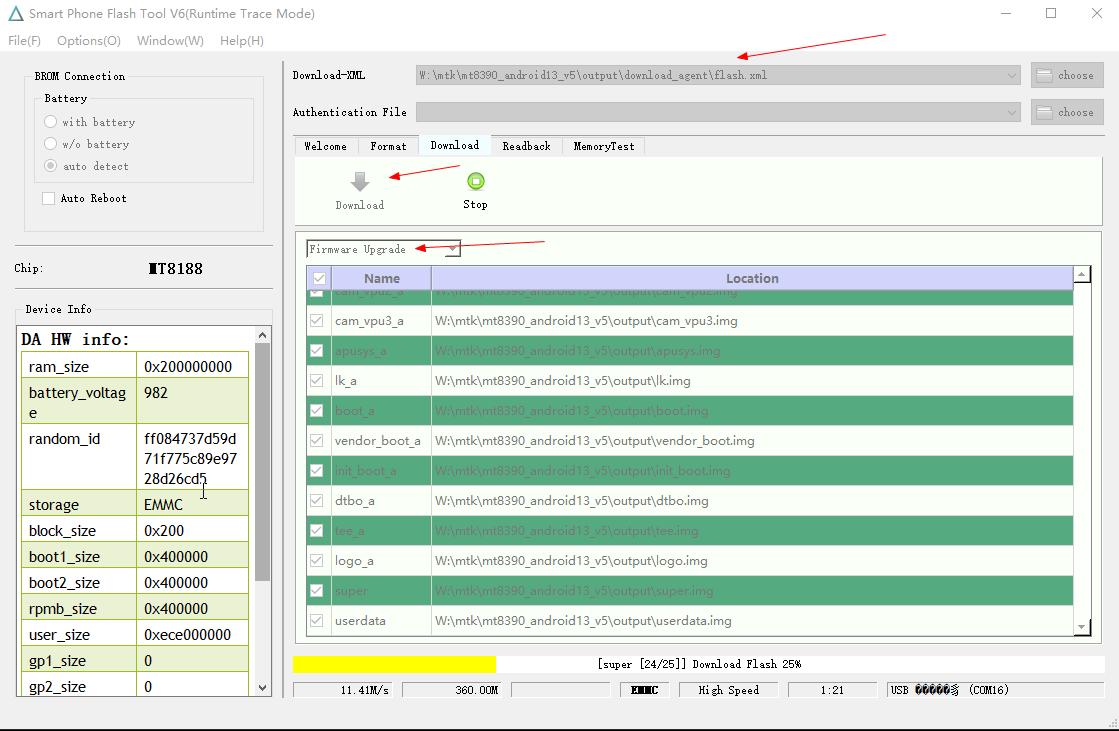1119x731 pixels.
Task: Click the yellow download progress bar
Action: [394, 664]
